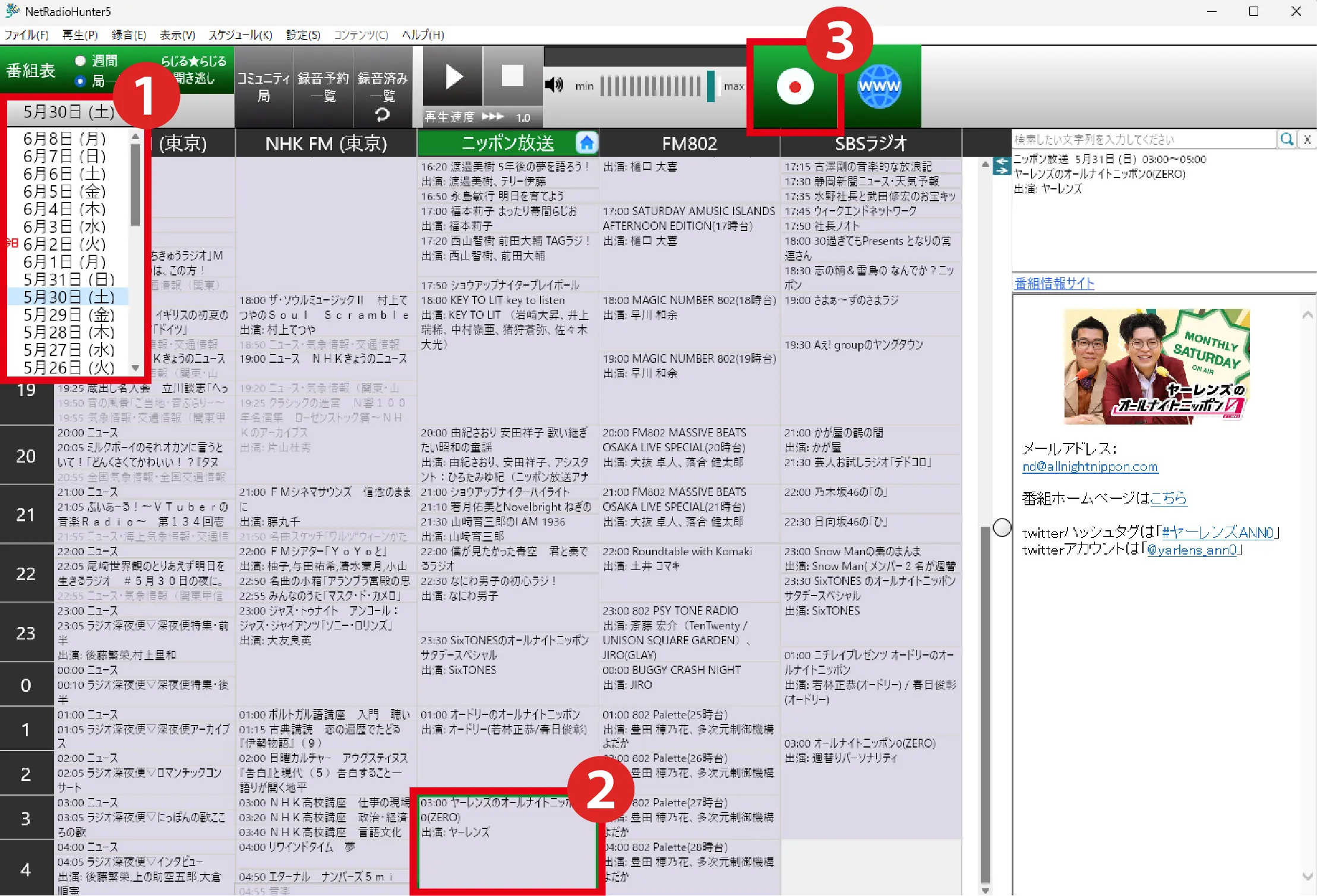Click the date list scroll-up arrow
Screen dimensions: 1317x896
coord(135,137)
